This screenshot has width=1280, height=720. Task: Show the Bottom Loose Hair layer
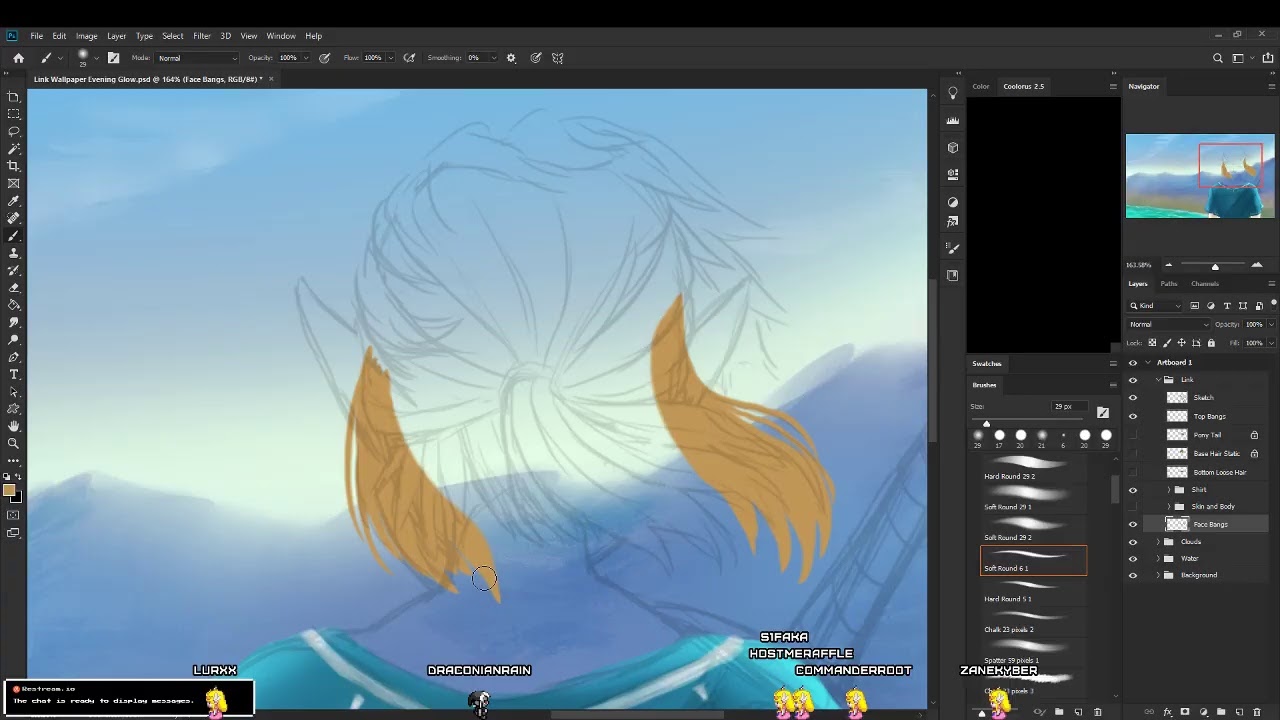tap(1133, 472)
